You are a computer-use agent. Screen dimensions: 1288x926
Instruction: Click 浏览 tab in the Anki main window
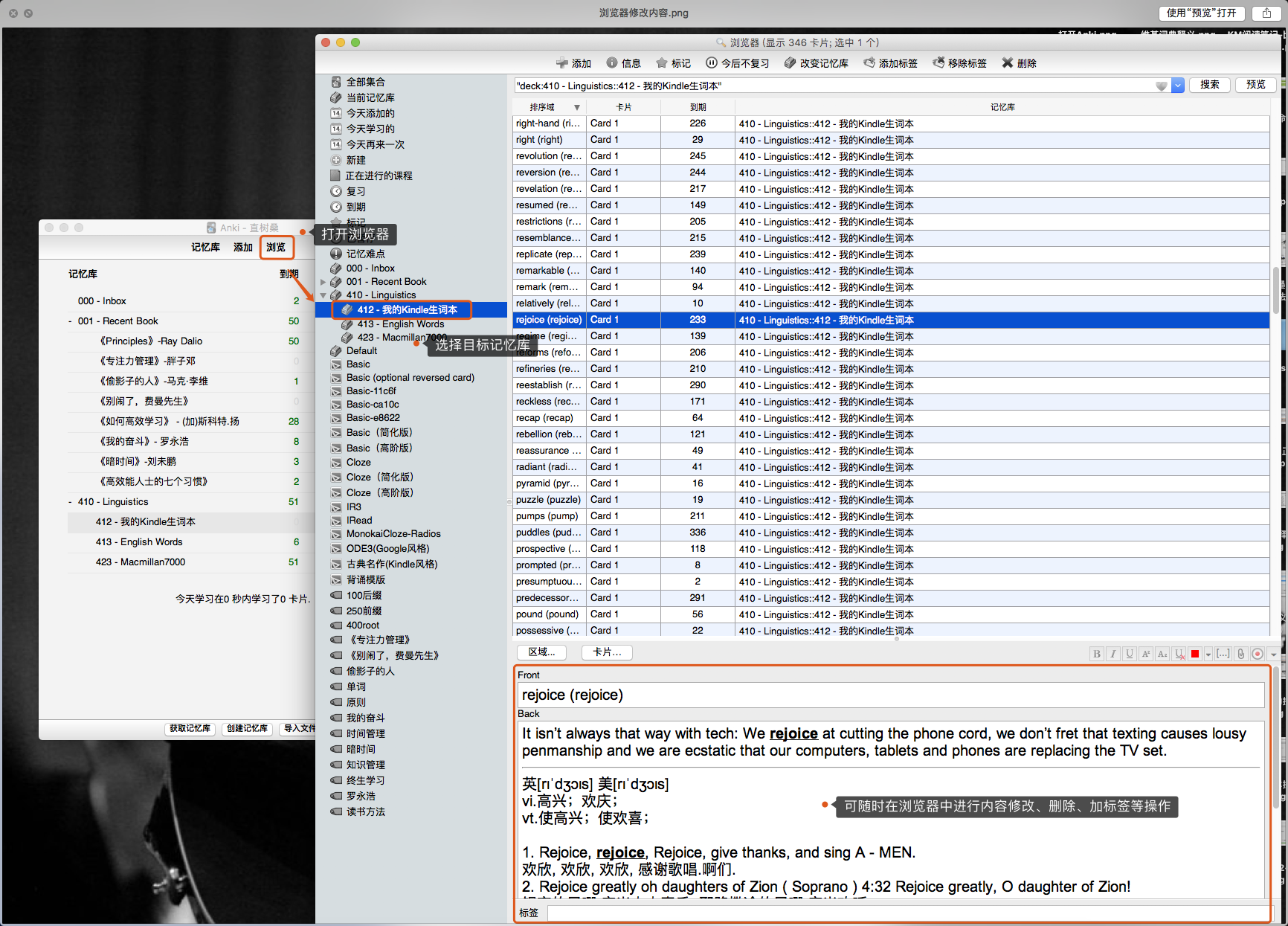pos(276,247)
